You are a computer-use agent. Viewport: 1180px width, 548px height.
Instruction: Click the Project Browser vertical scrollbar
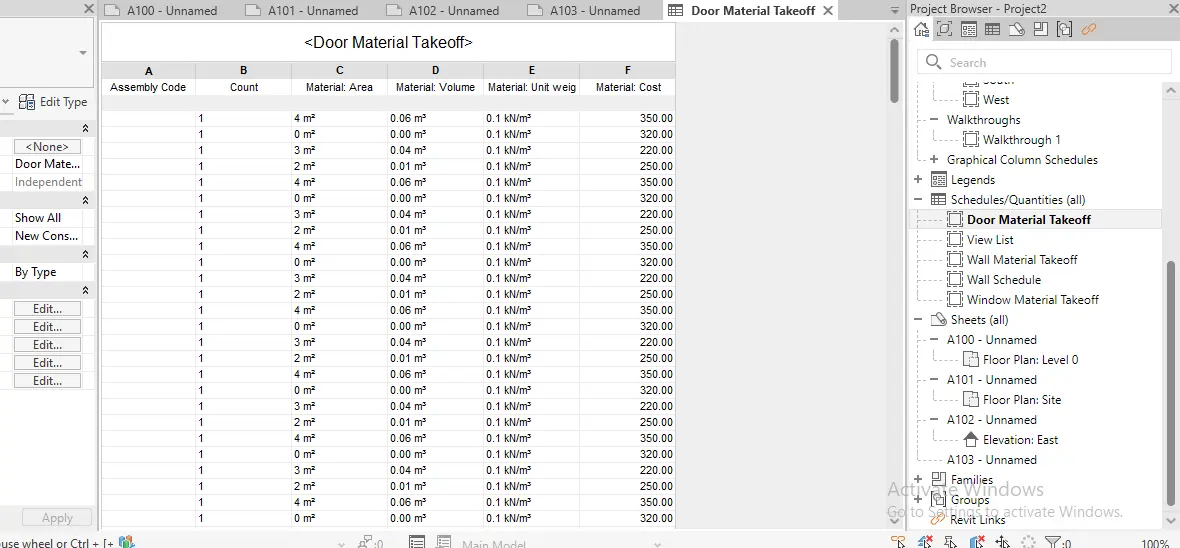1171,380
